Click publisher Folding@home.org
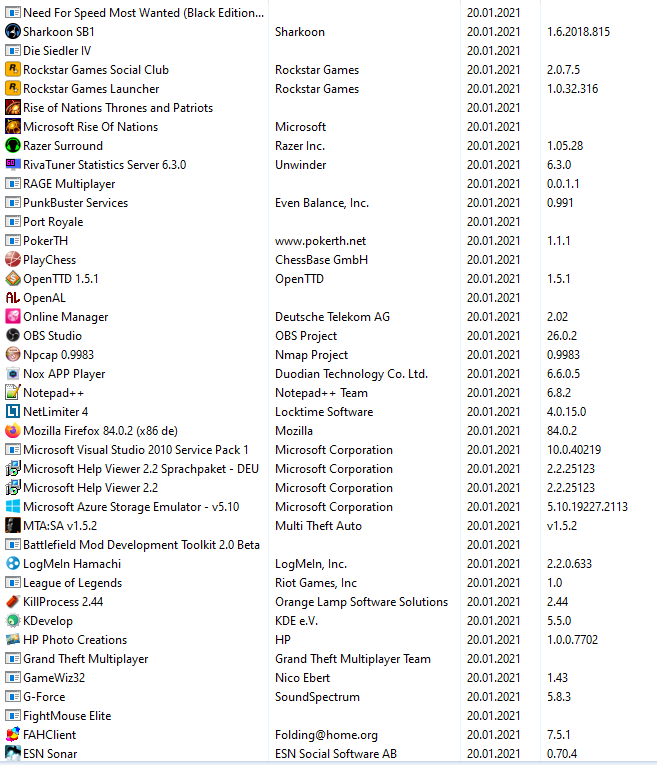The height and width of the screenshot is (765, 657). 326,735
